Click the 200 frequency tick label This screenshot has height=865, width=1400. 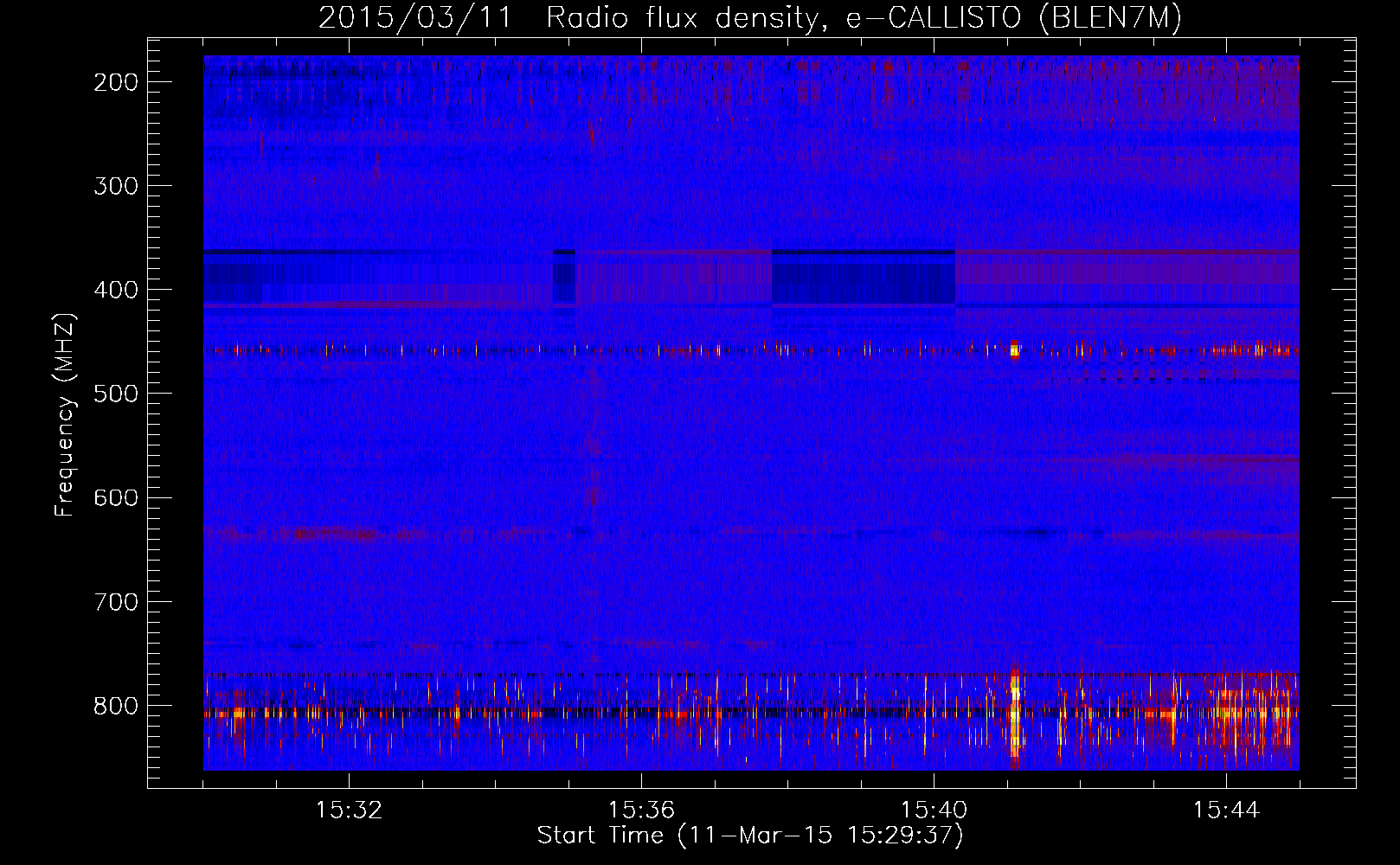coord(116,82)
